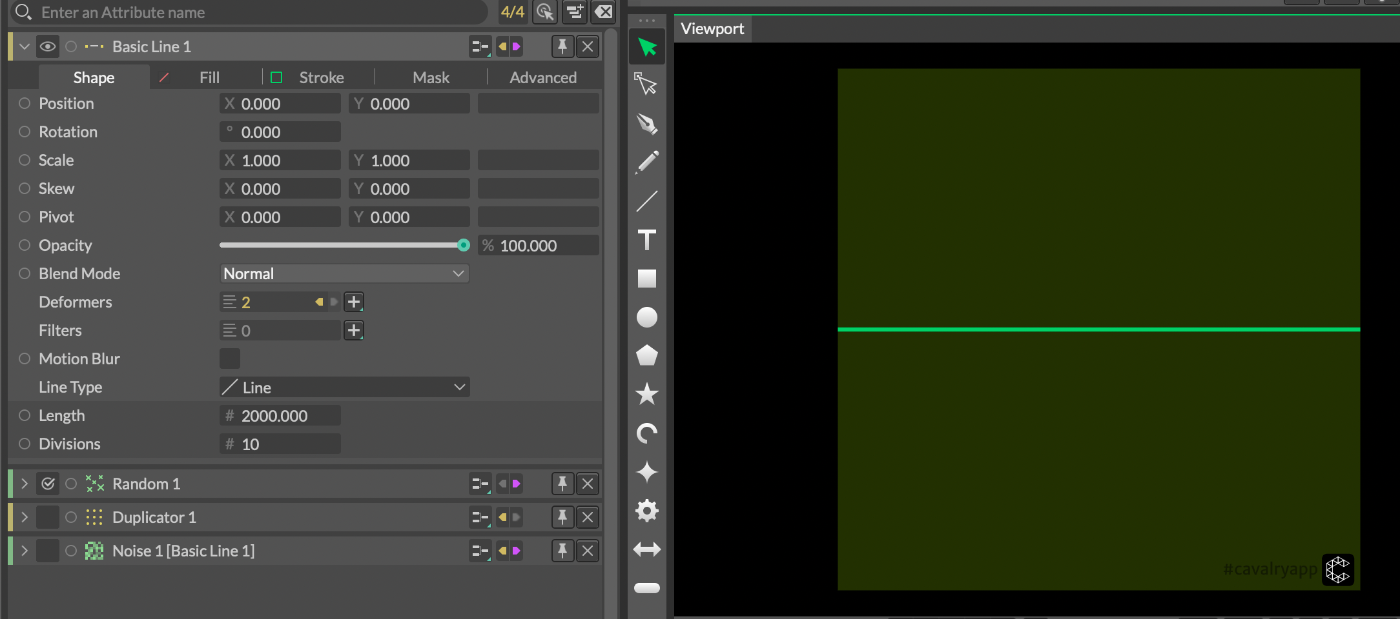Select the Edit Shape outline-arrow tool
1400x619 pixels.
pyautogui.click(x=647, y=85)
